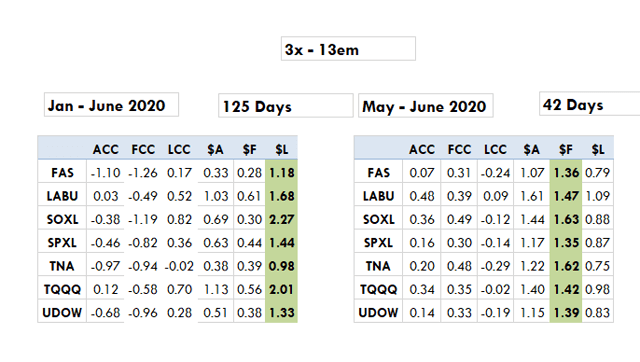Image resolution: width=640 pixels, height=362 pixels.
Task: Select the $F header in right table
Action: coord(566,149)
